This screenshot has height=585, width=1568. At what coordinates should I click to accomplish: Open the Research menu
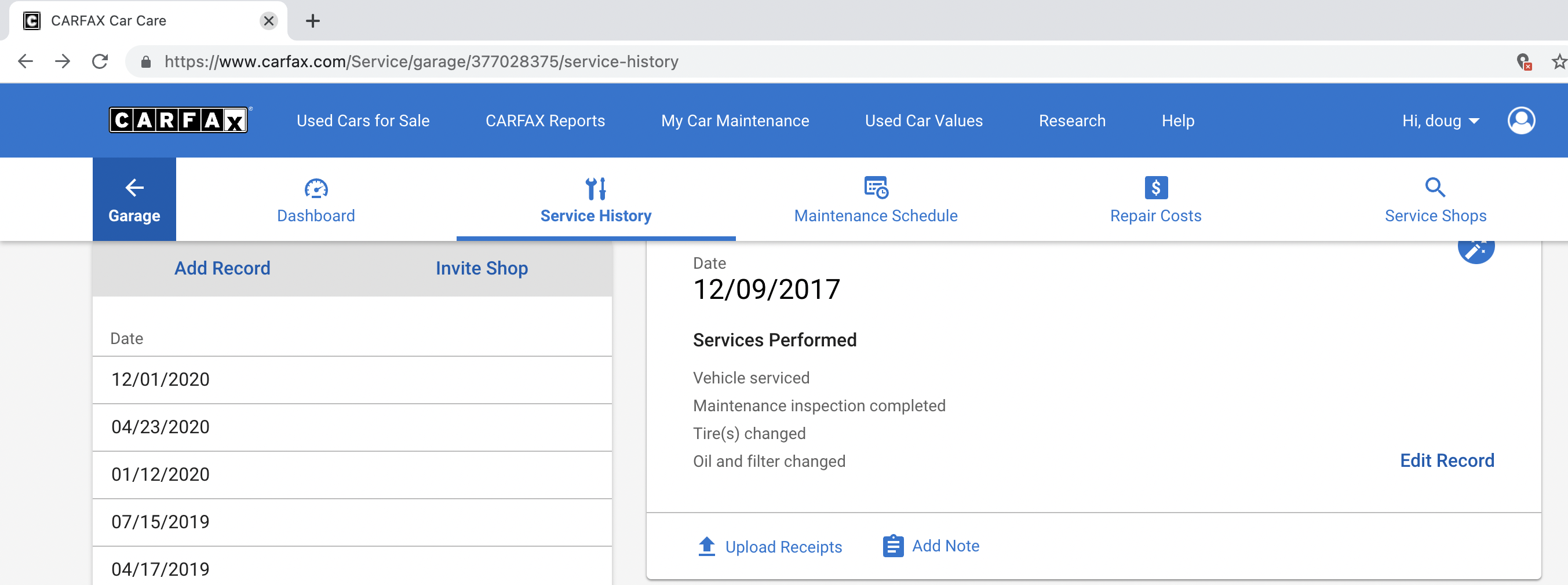click(1071, 120)
